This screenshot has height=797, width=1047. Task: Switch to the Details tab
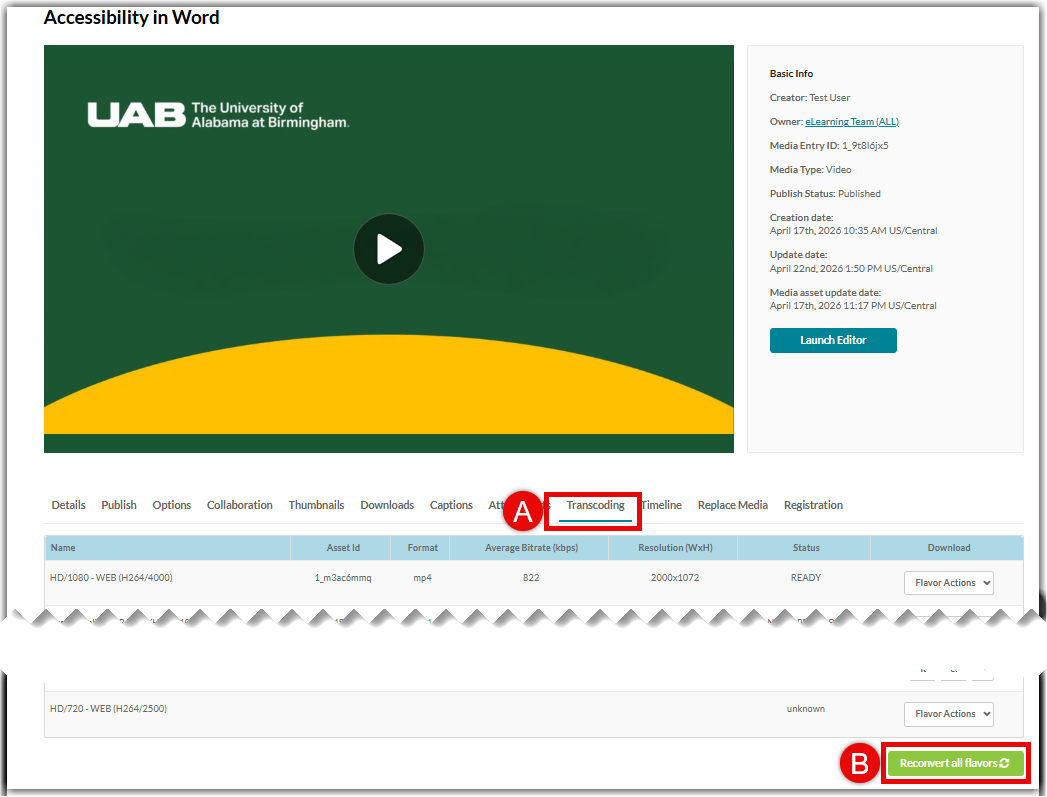coord(68,505)
